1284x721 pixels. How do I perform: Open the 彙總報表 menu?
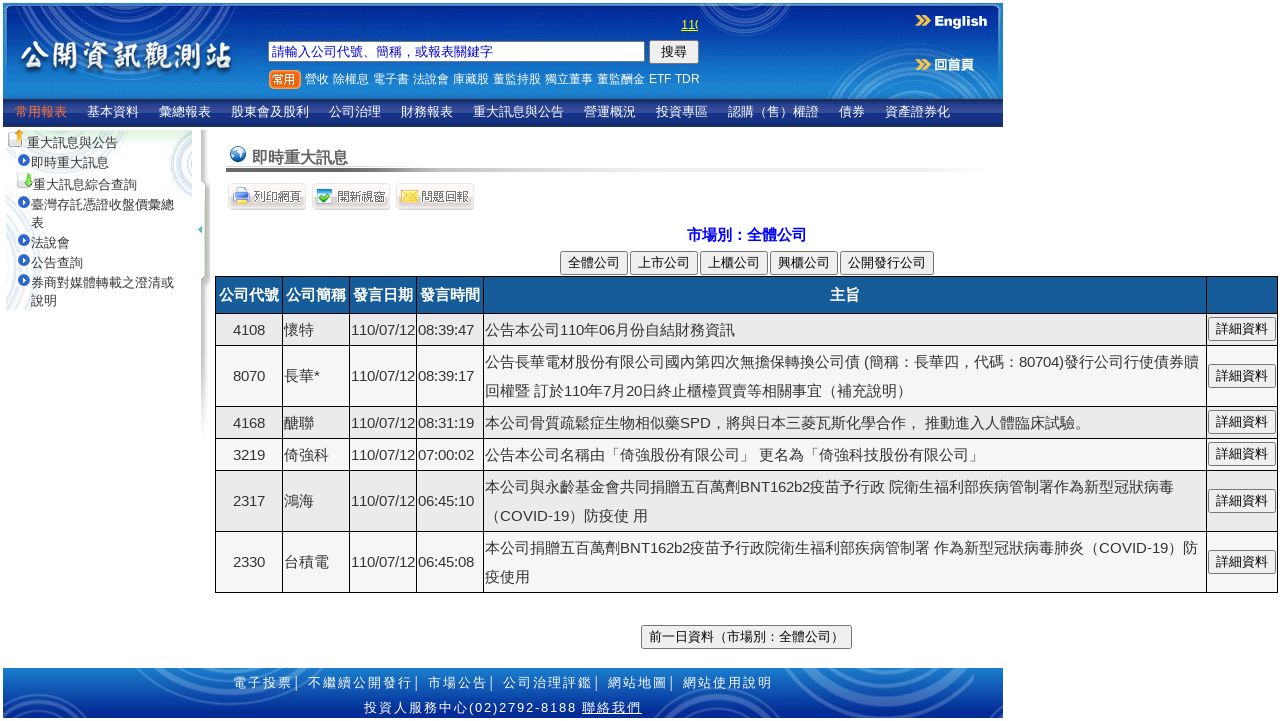[185, 112]
